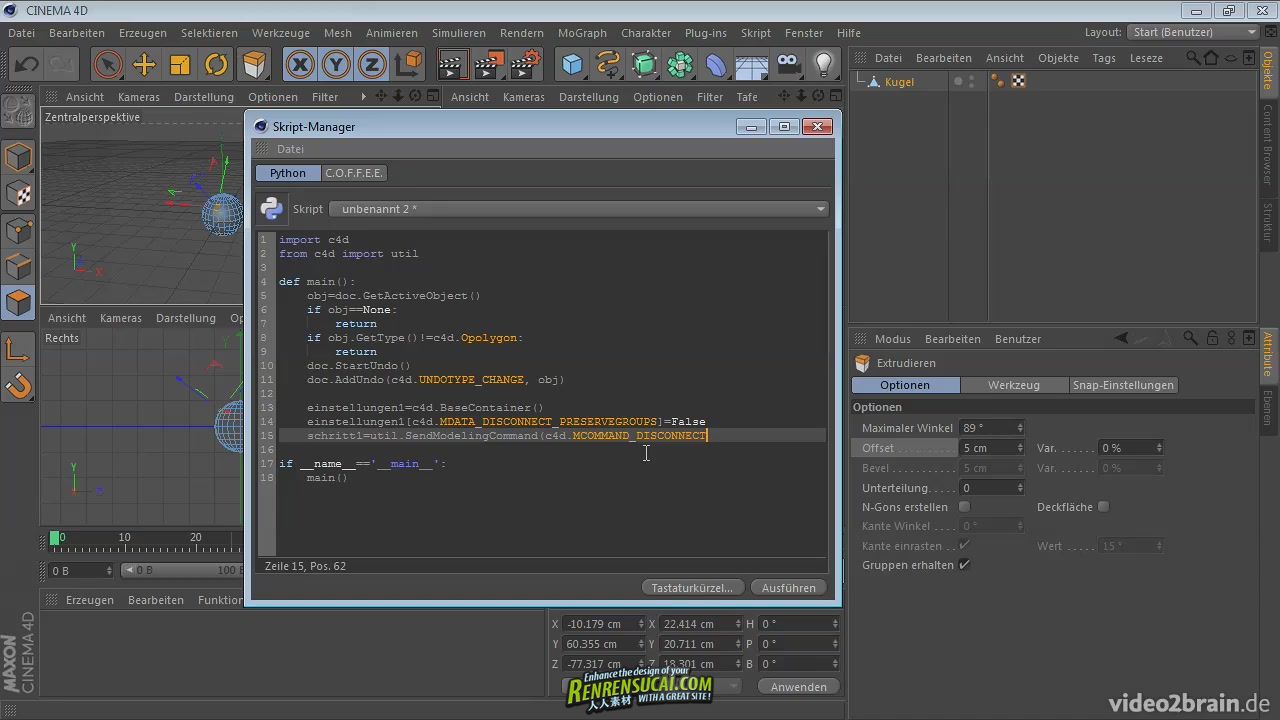Select Texture mode checkerboard cube in the sidebar
This screenshot has height=720, width=1280.
tap(18, 194)
